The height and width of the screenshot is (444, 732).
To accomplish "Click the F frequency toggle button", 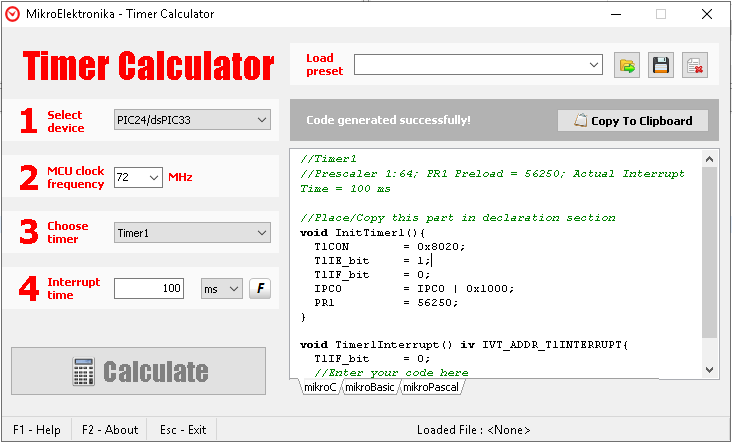I will (260, 289).
